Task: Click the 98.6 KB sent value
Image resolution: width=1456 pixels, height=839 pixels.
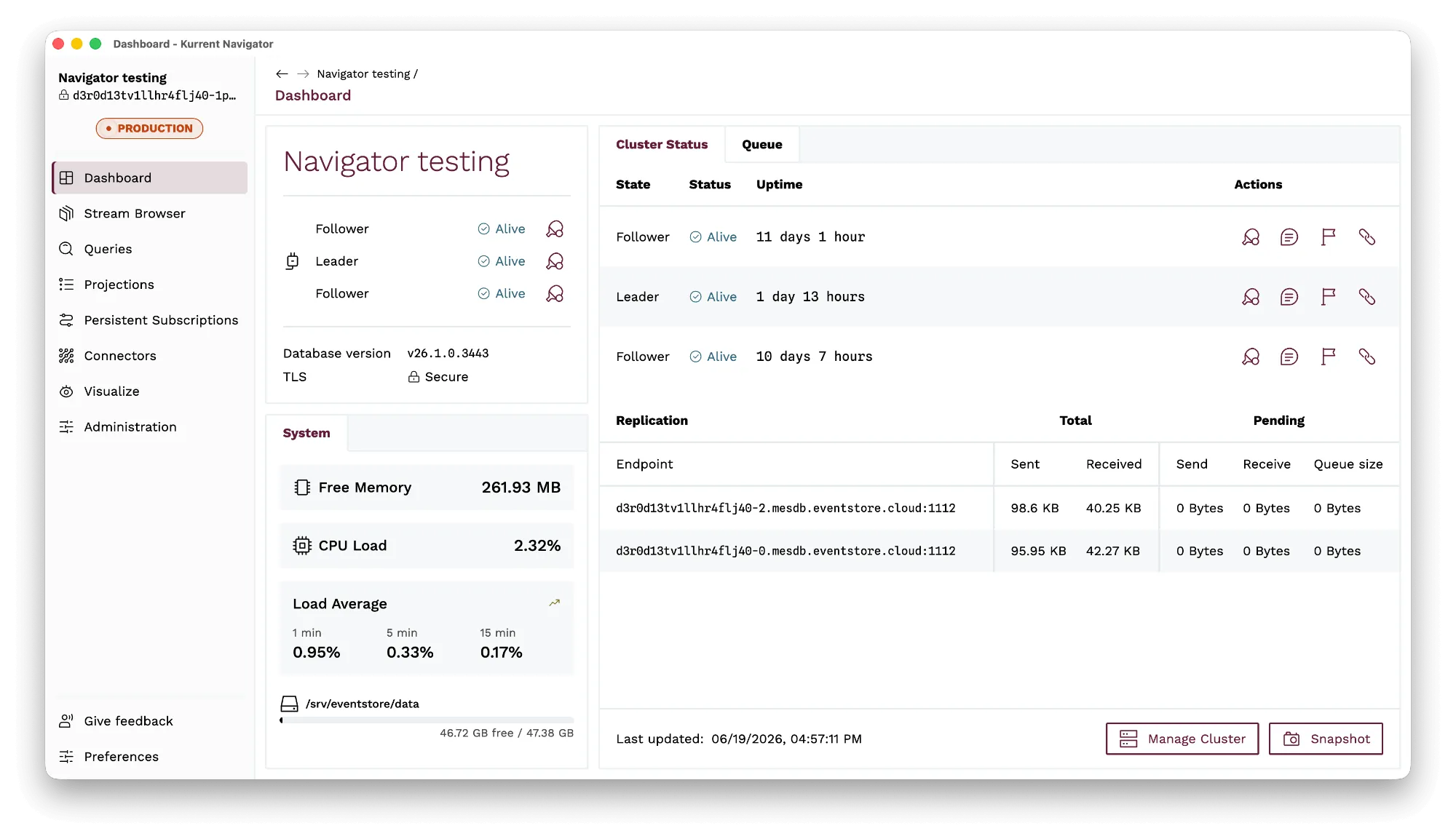Action: pyautogui.click(x=1034, y=509)
